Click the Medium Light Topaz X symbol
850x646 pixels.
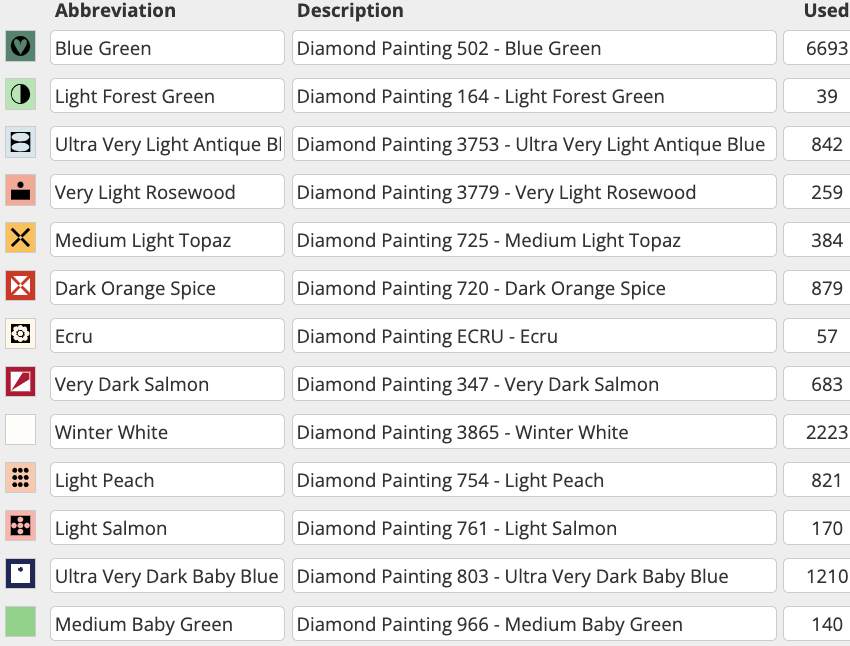[x=20, y=239]
